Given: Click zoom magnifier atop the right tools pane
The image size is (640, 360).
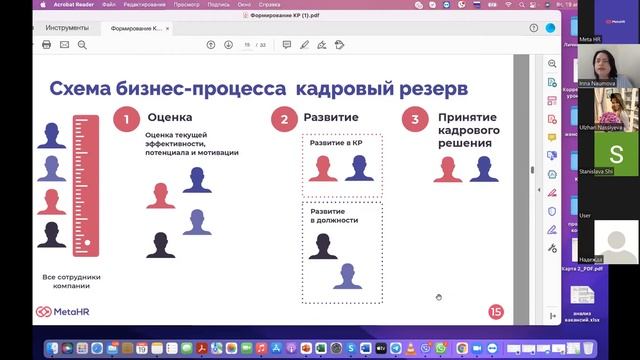Looking at the screenshot, I should click(552, 64).
